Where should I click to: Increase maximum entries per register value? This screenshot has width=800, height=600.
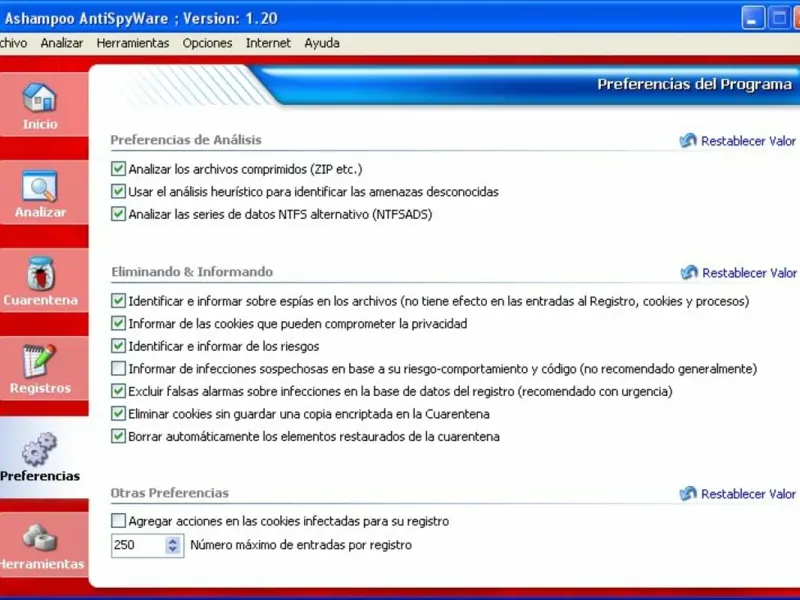pyautogui.click(x=172, y=541)
